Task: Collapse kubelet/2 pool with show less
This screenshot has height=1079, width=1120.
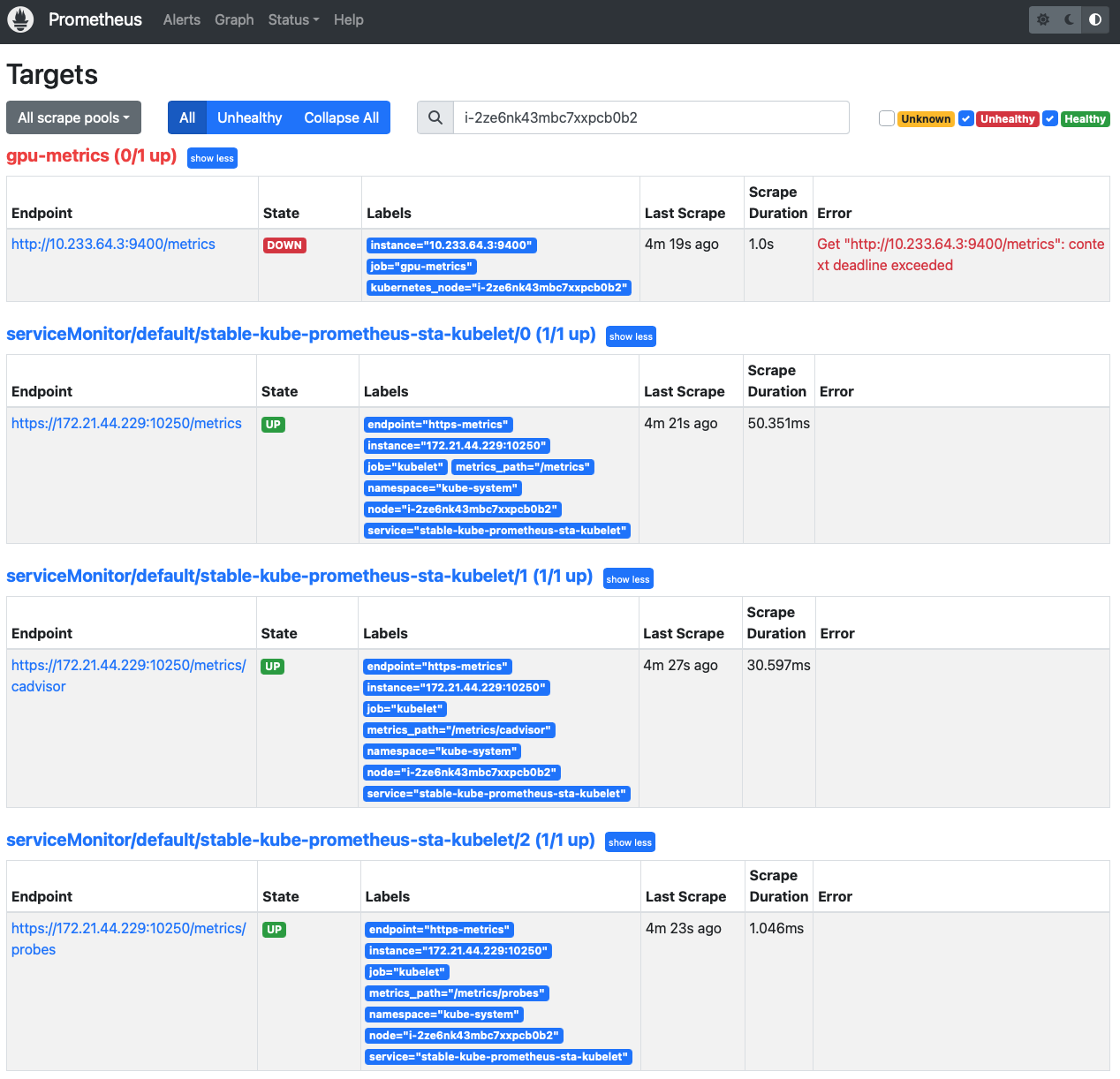Action: pyautogui.click(x=630, y=842)
